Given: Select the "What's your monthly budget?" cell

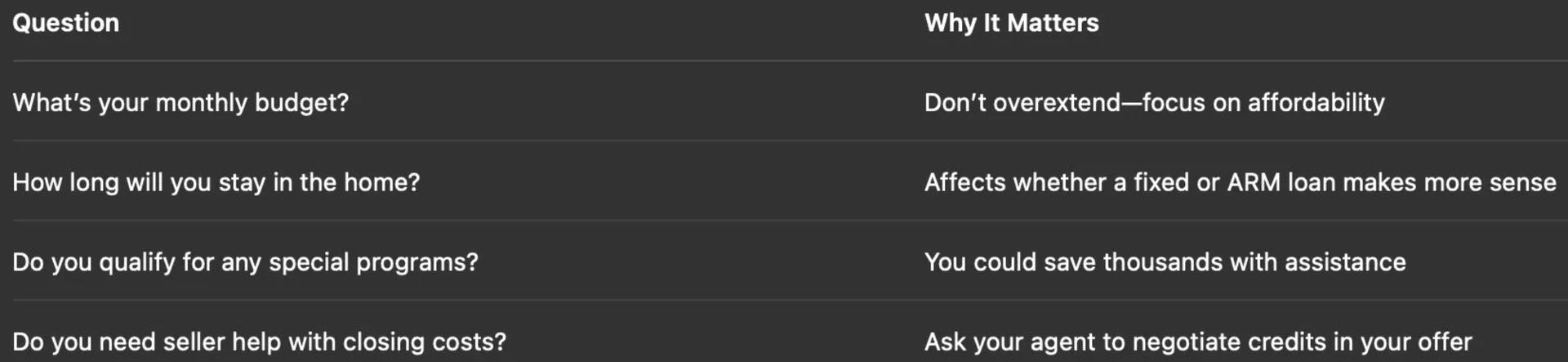Looking at the screenshot, I should (180, 103).
